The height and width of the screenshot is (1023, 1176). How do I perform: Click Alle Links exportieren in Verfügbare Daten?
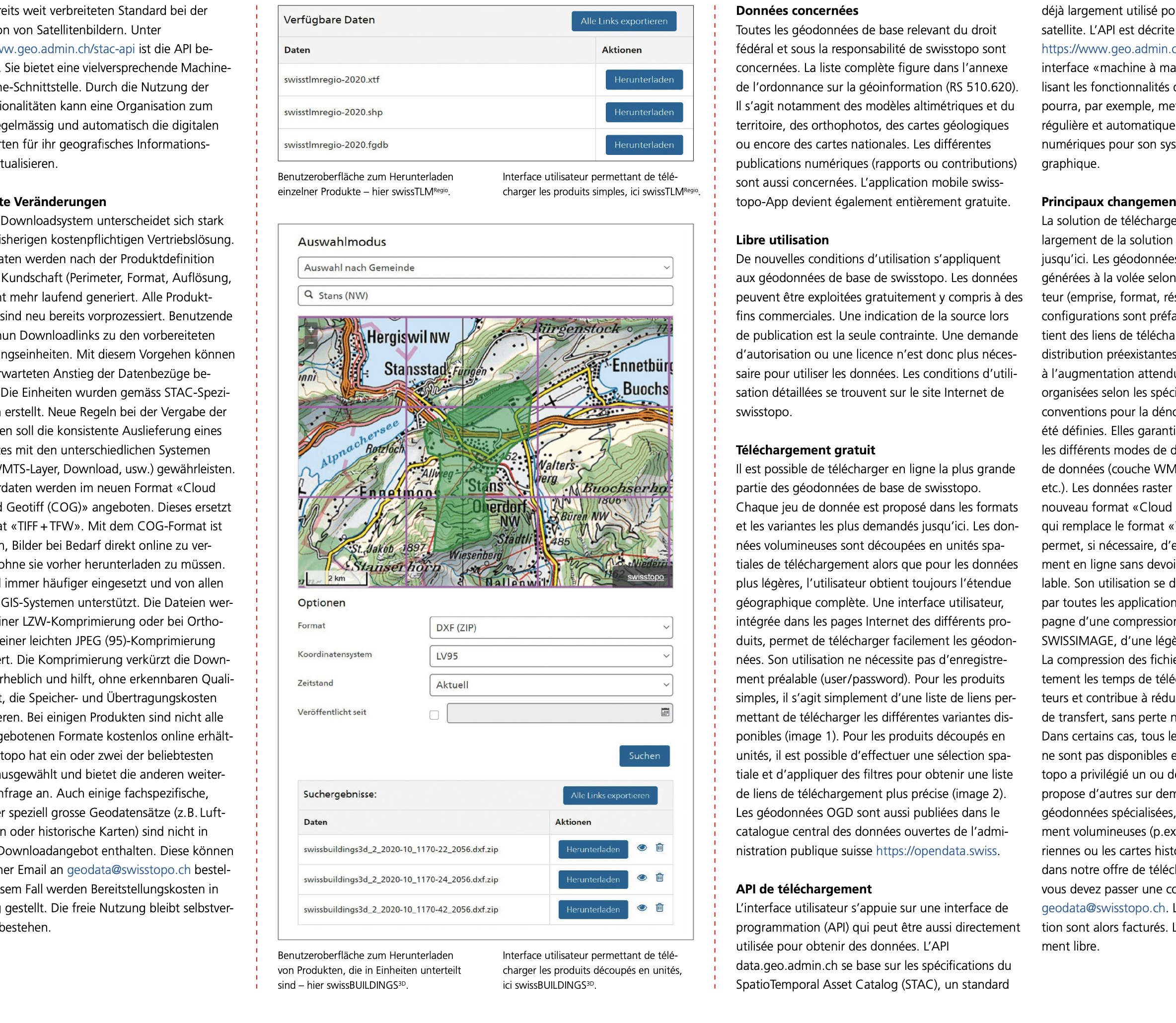pos(624,21)
